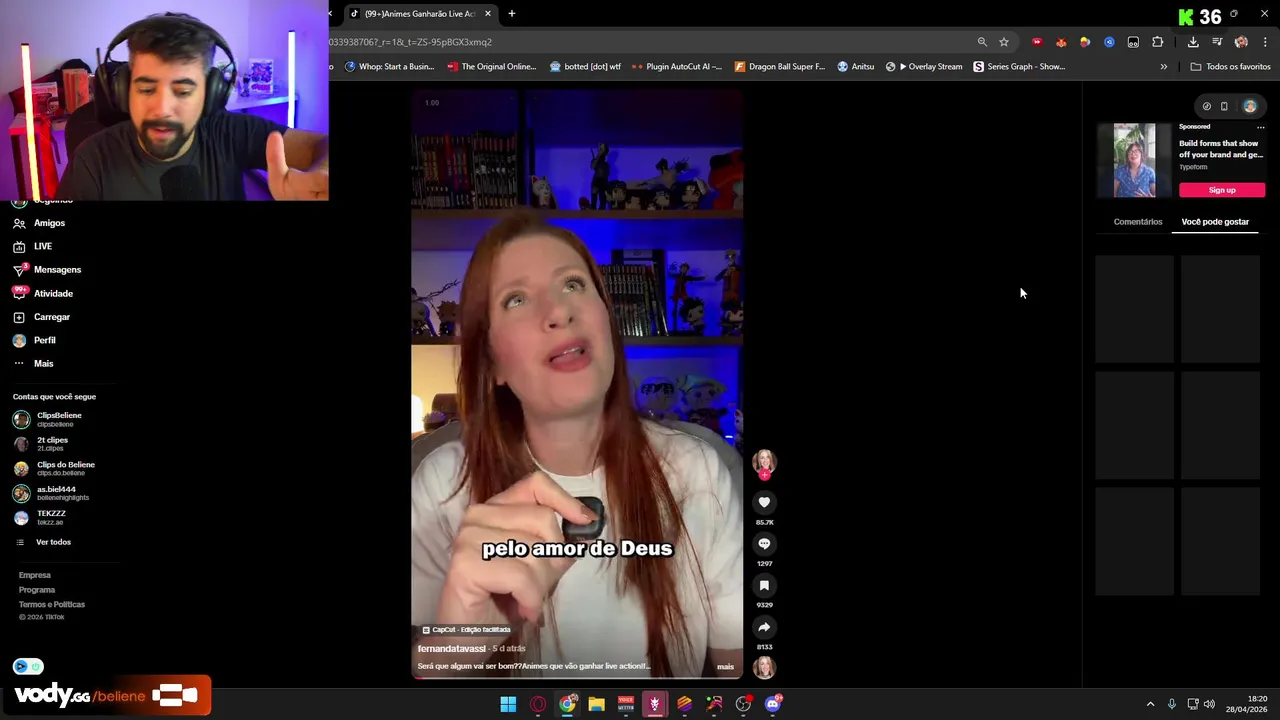Close the Animes Ganharão Live Action browser tab
1280x720 pixels.
coord(488,14)
